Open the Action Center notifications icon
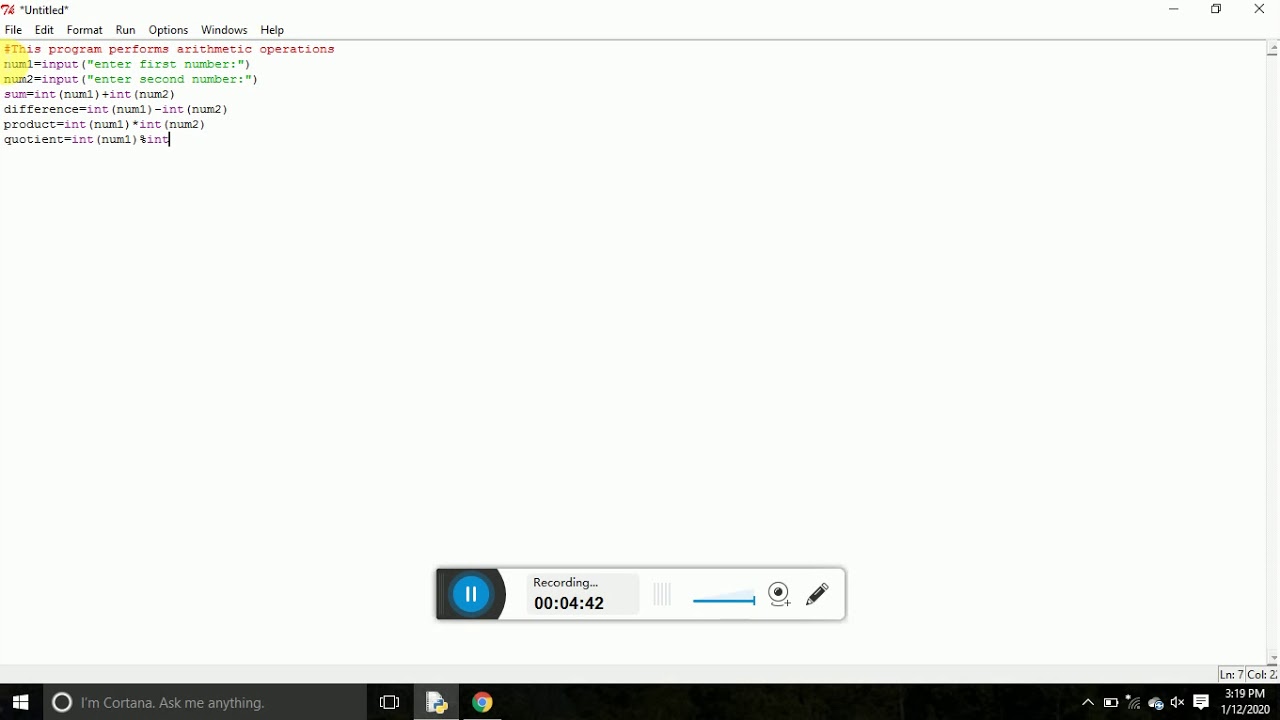Screen dimensions: 1280x720 [1202, 703]
